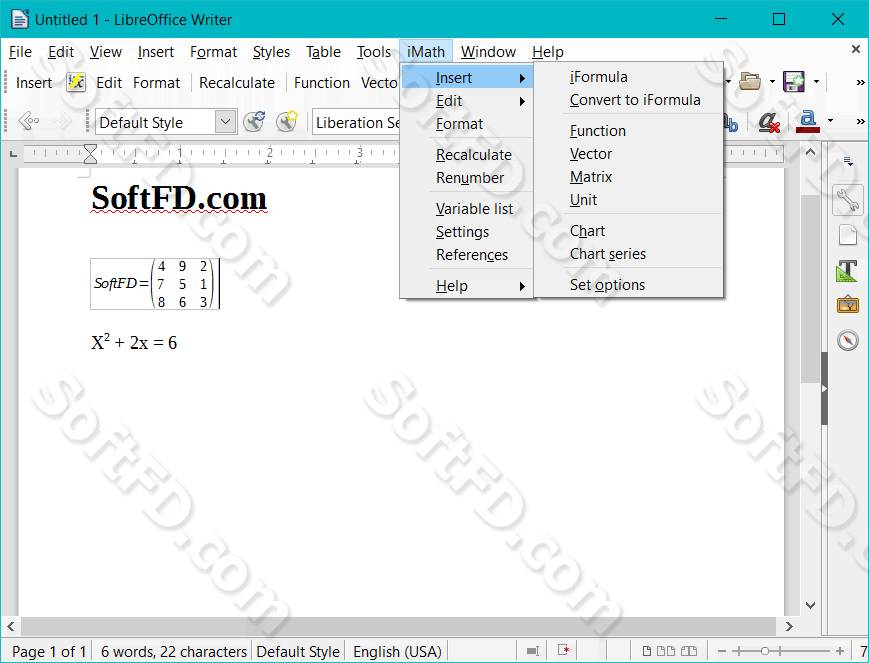Image resolution: width=869 pixels, height=663 pixels.
Task: Expand the formatting toolbar overflow chevron
Action: (860, 121)
